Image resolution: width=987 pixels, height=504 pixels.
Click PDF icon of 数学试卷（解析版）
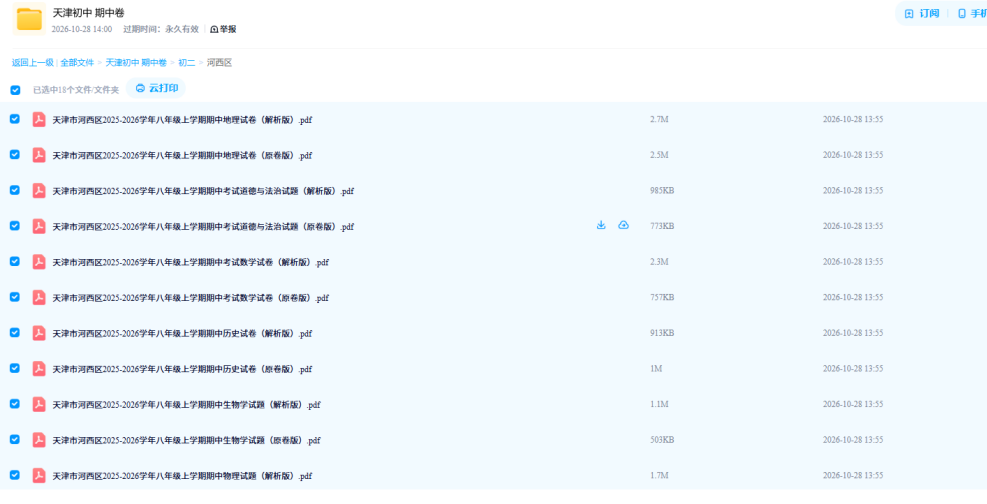(x=39, y=262)
